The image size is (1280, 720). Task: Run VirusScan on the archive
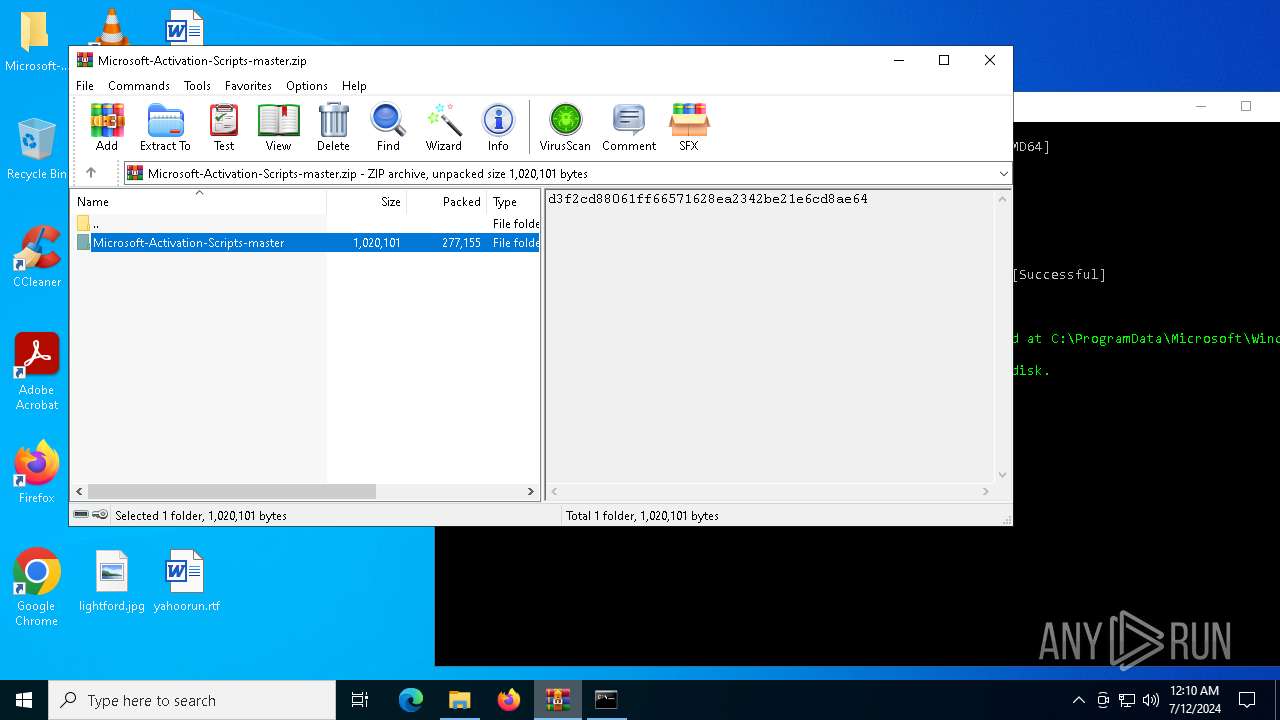tap(565, 127)
